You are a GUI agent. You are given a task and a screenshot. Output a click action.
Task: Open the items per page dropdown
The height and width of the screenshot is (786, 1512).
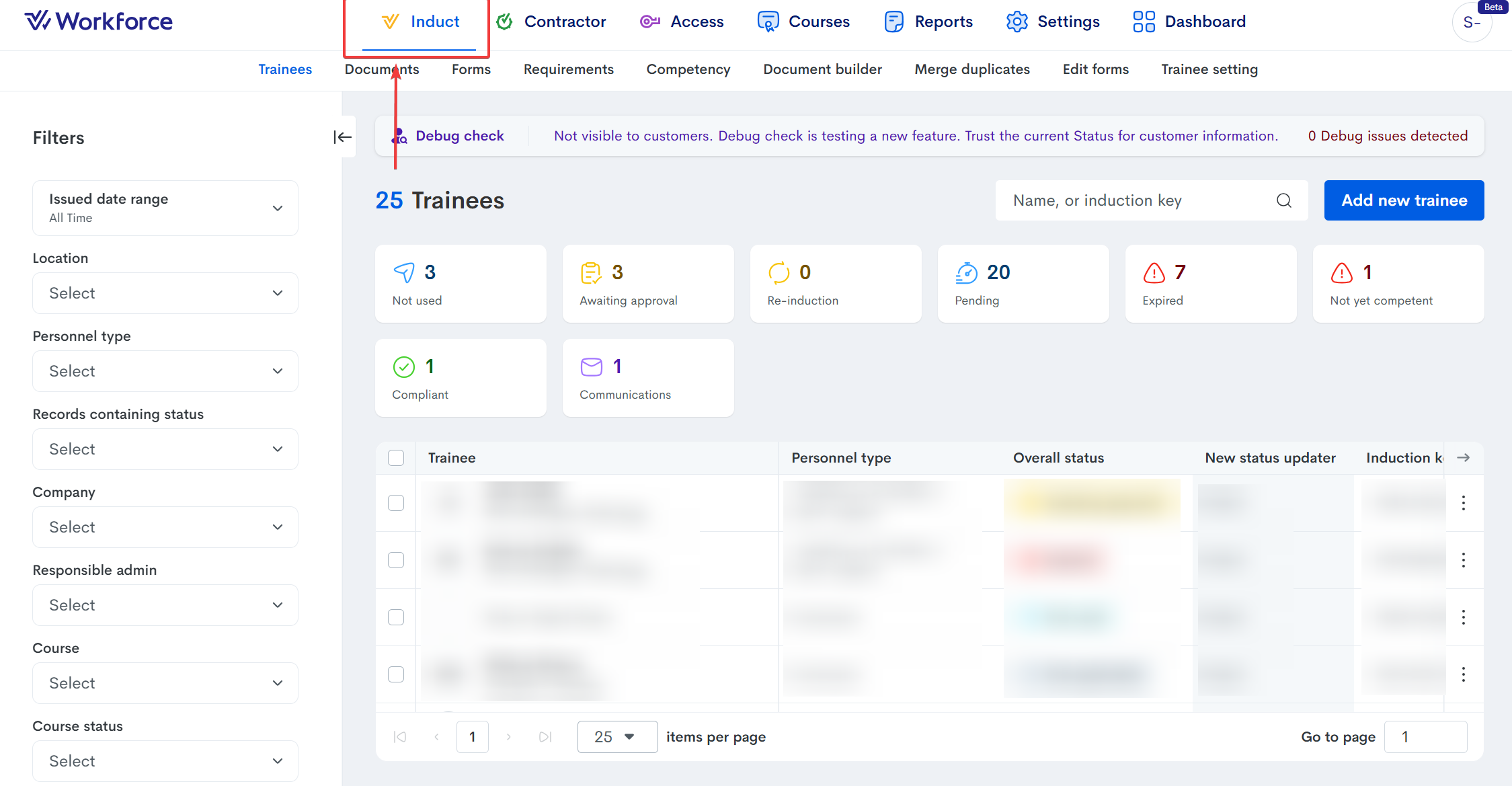[616, 737]
